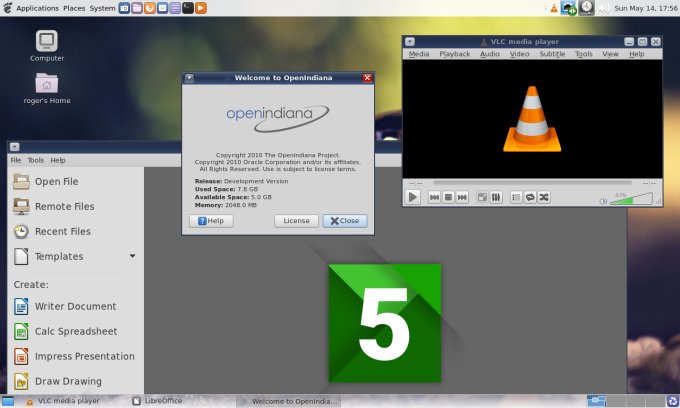
Task: Open the Applications menu in top panel
Action: click(37, 8)
